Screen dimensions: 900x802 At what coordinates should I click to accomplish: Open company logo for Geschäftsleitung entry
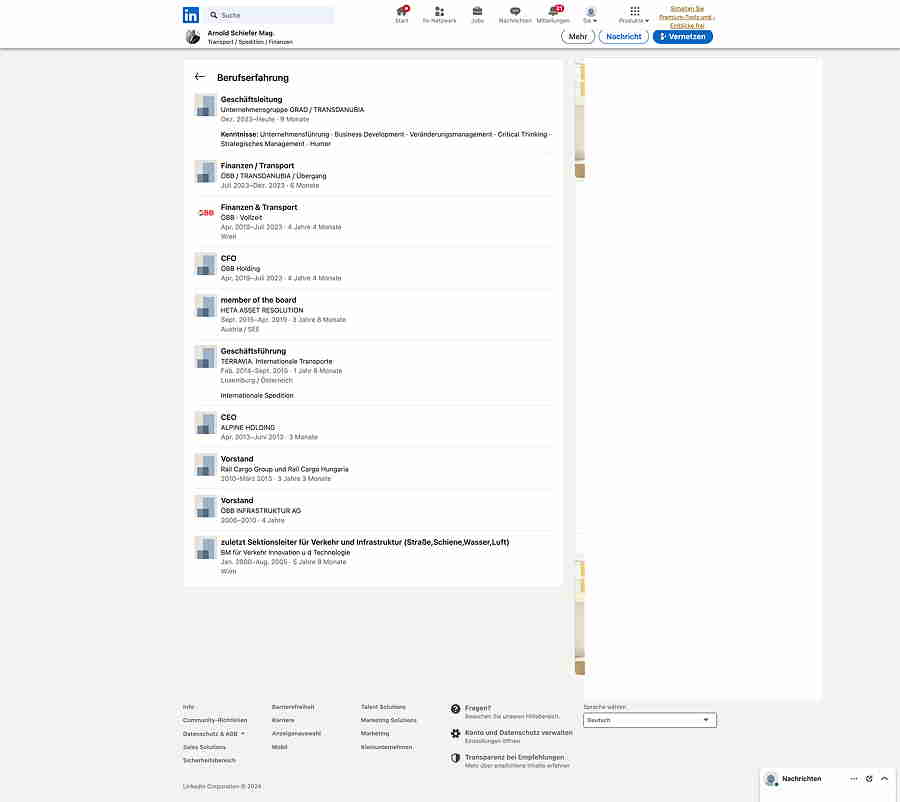(x=205, y=106)
